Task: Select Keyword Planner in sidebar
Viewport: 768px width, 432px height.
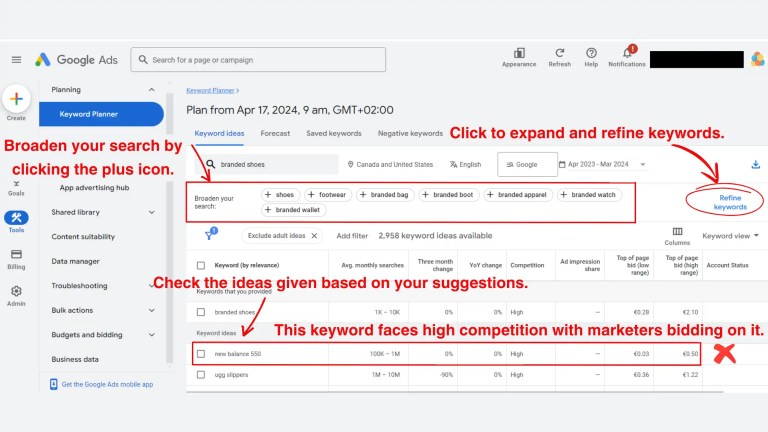Action: [101, 114]
